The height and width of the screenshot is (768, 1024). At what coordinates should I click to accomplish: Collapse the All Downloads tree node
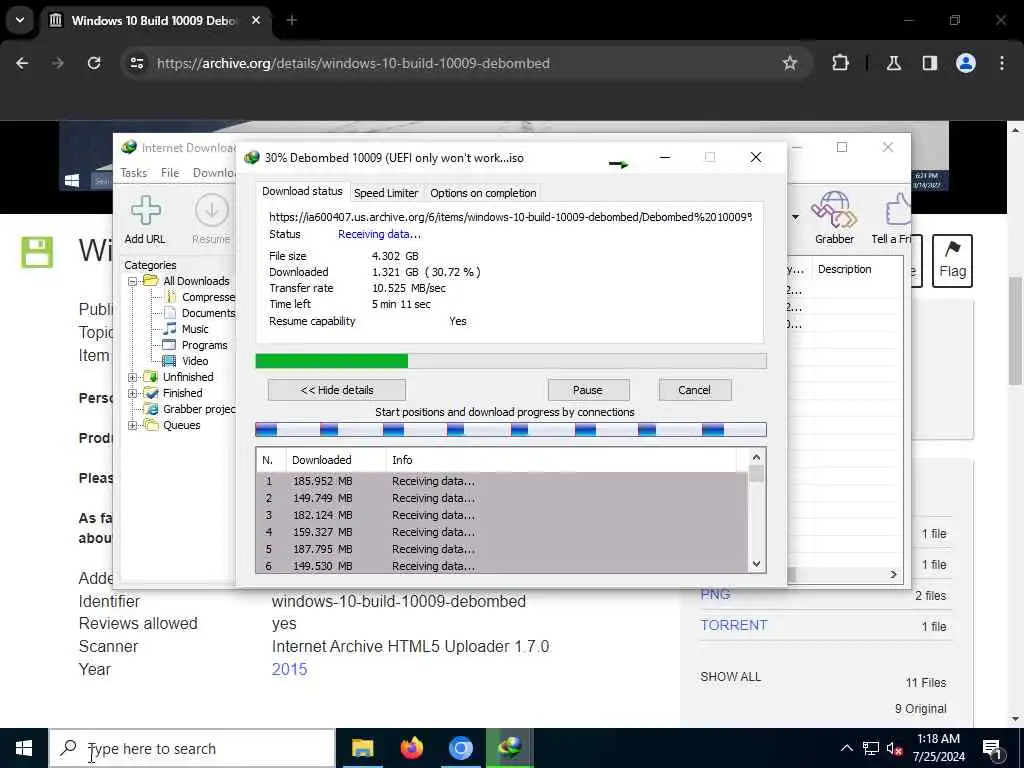coord(133,281)
